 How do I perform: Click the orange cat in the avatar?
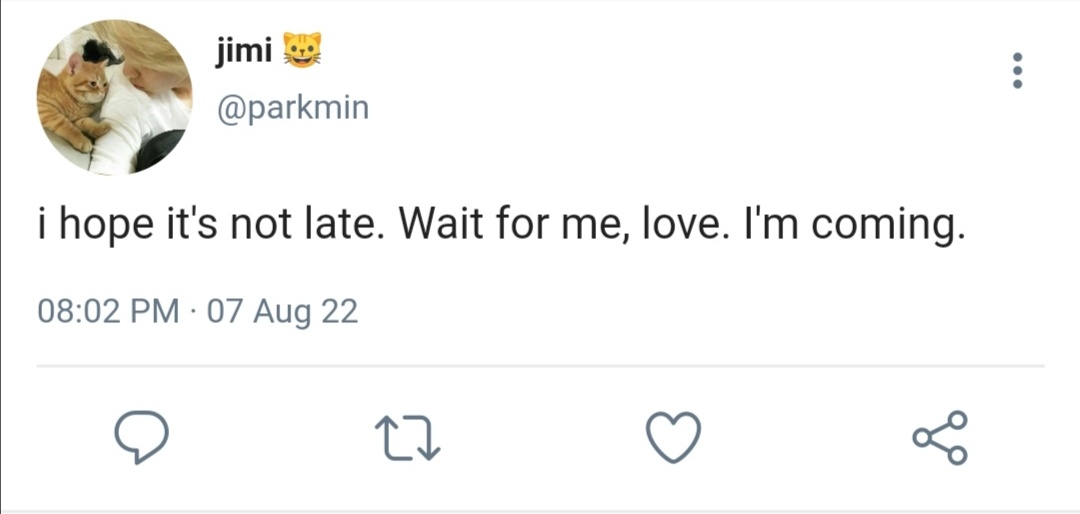click(74, 101)
